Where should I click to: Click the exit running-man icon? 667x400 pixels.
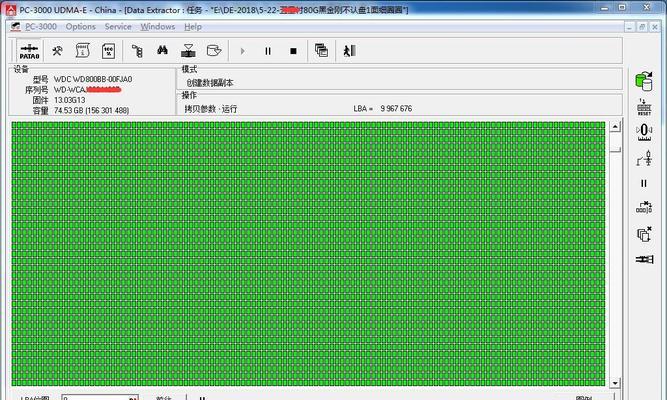point(349,51)
